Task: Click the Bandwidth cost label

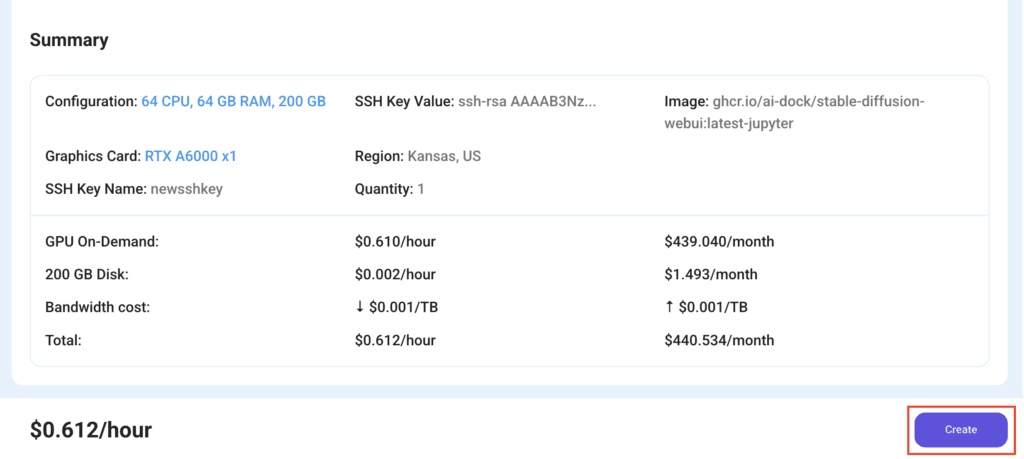Action: pos(97,307)
